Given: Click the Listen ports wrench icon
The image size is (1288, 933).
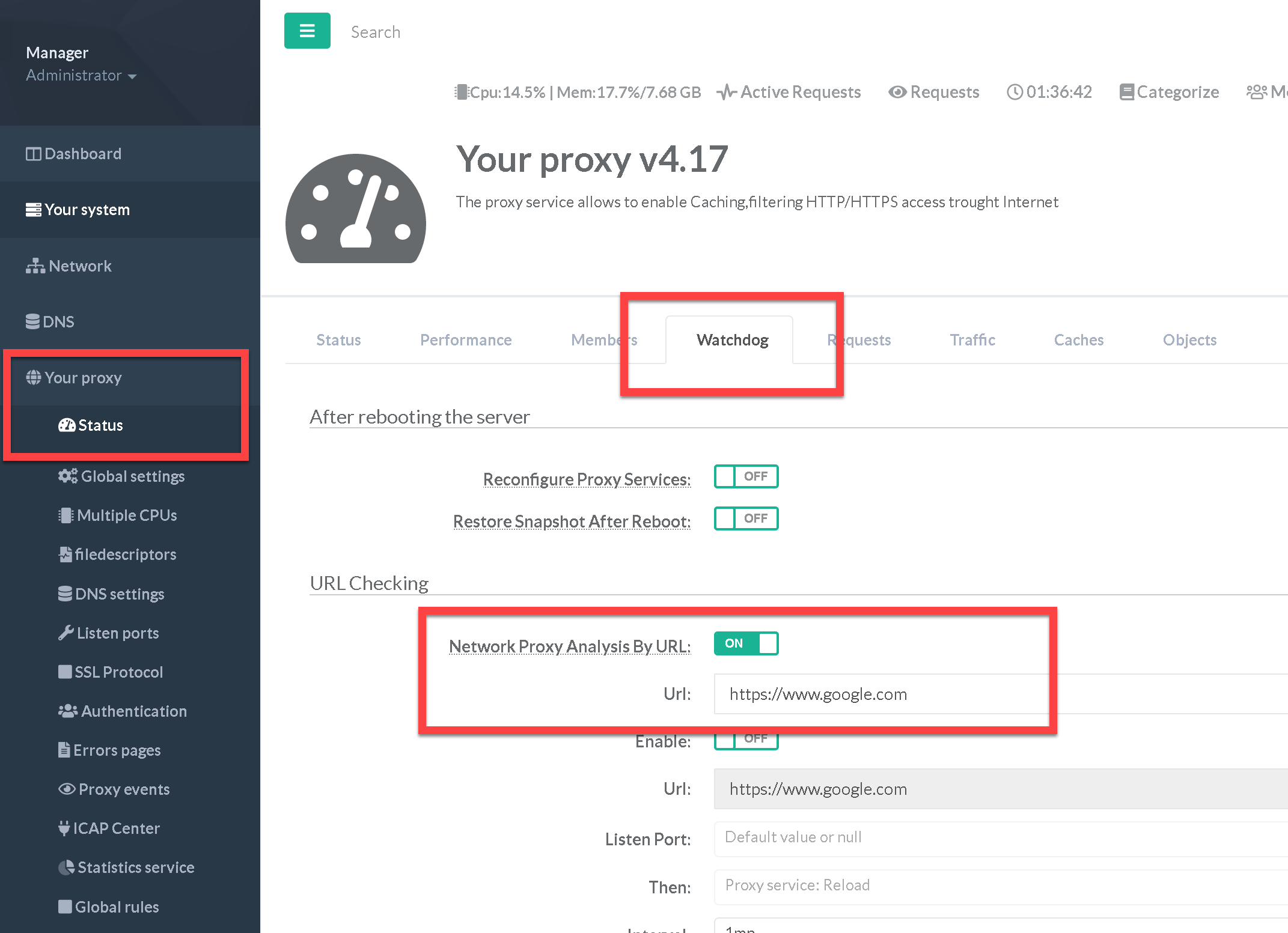Looking at the screenshot, I should click(x=66, y=633).
